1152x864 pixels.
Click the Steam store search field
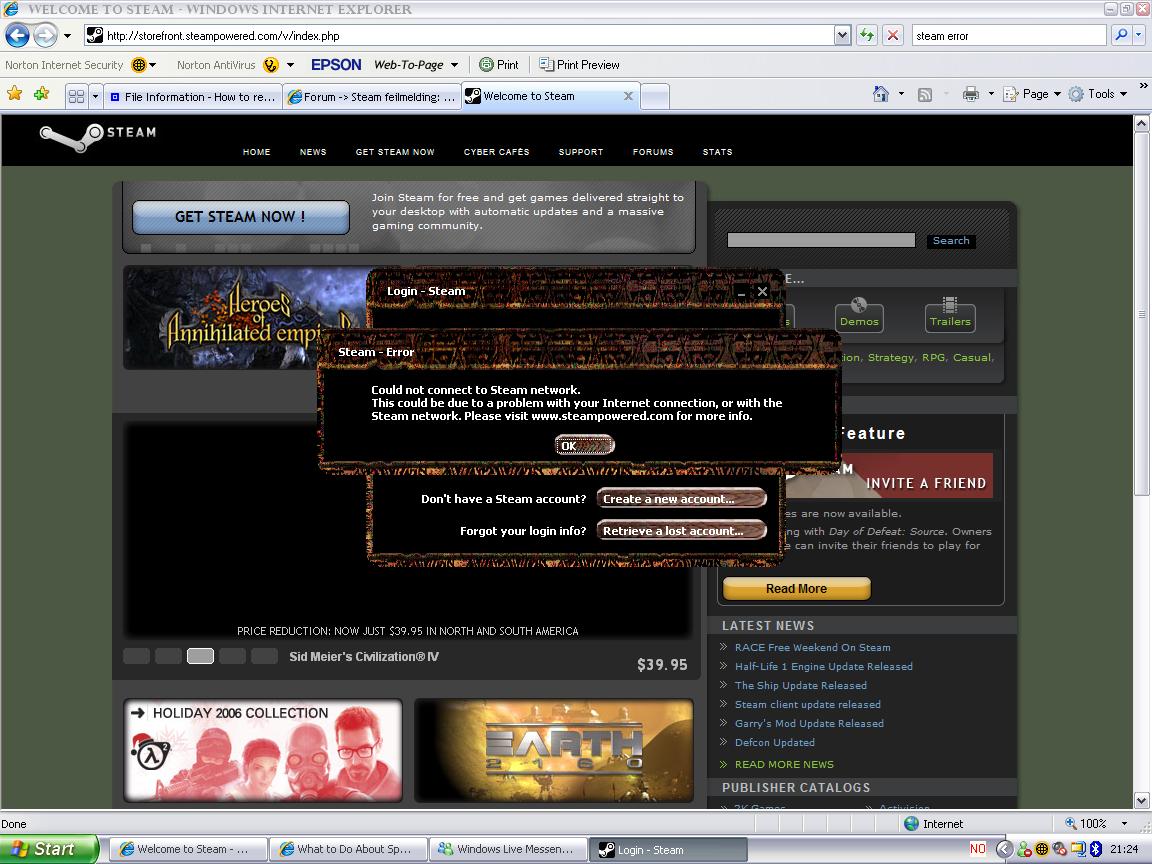click(x=821, y=240)
